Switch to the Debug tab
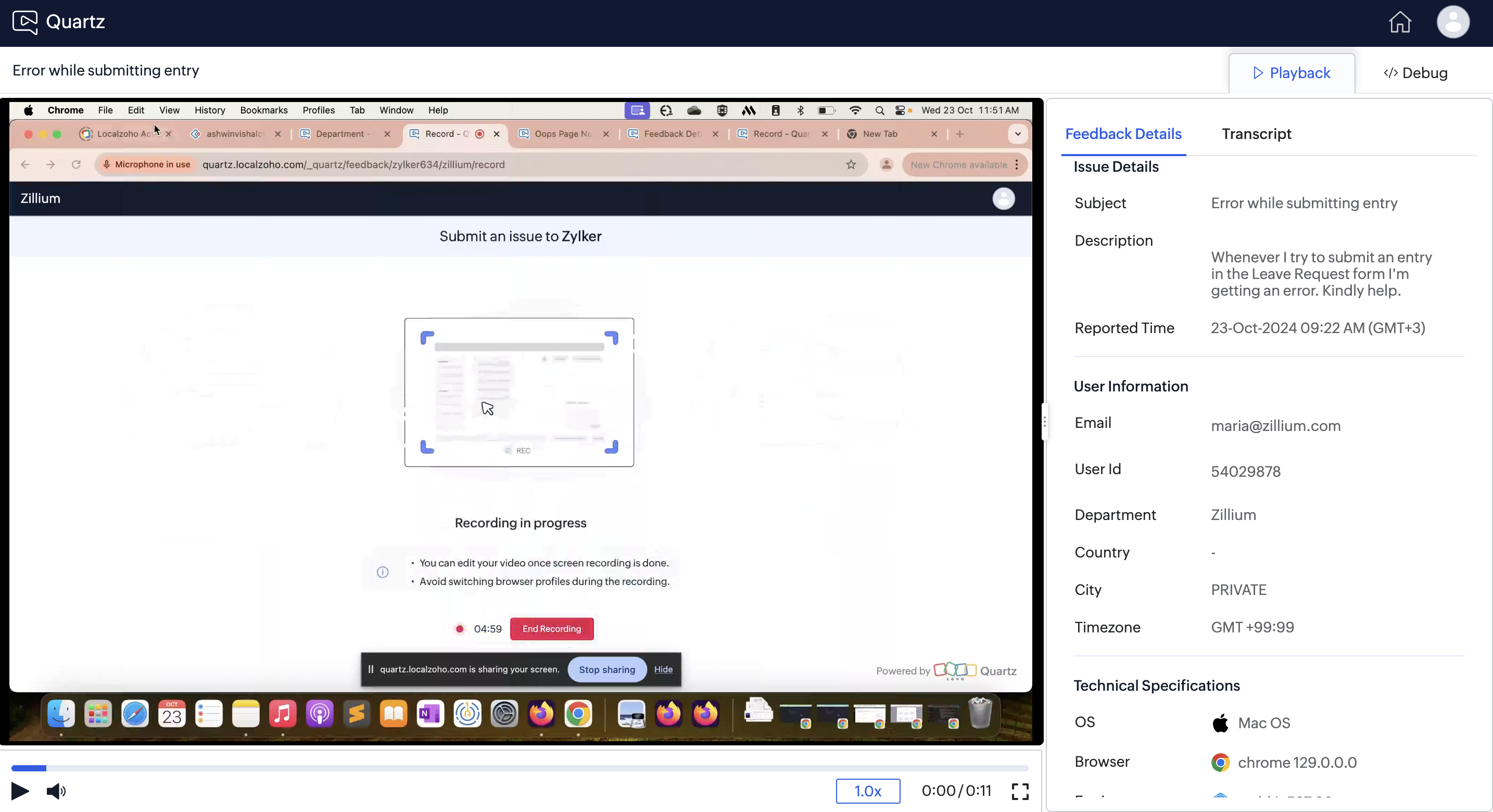Image resolution: width=1493 pixels, height=812 pixels. [x=1415, y=73]
